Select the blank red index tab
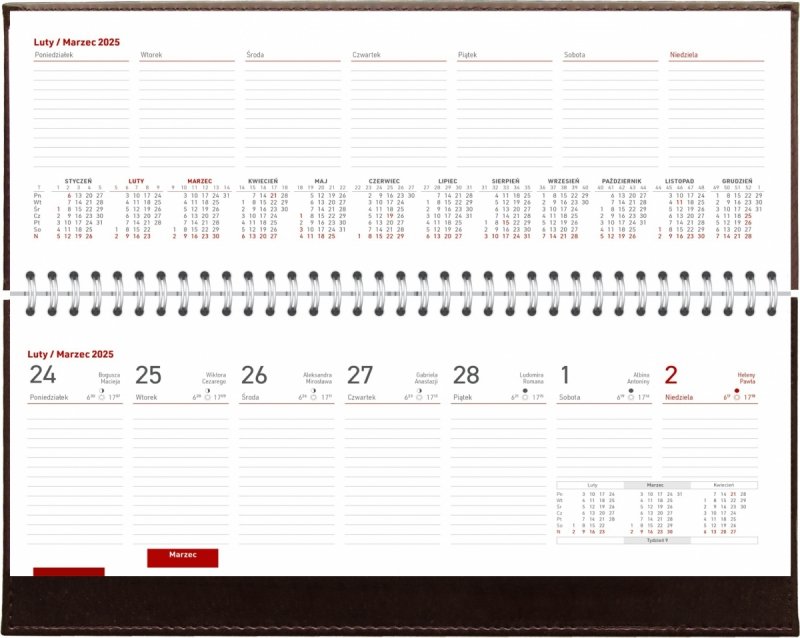The image size is (800, 638). pos(68,571)
